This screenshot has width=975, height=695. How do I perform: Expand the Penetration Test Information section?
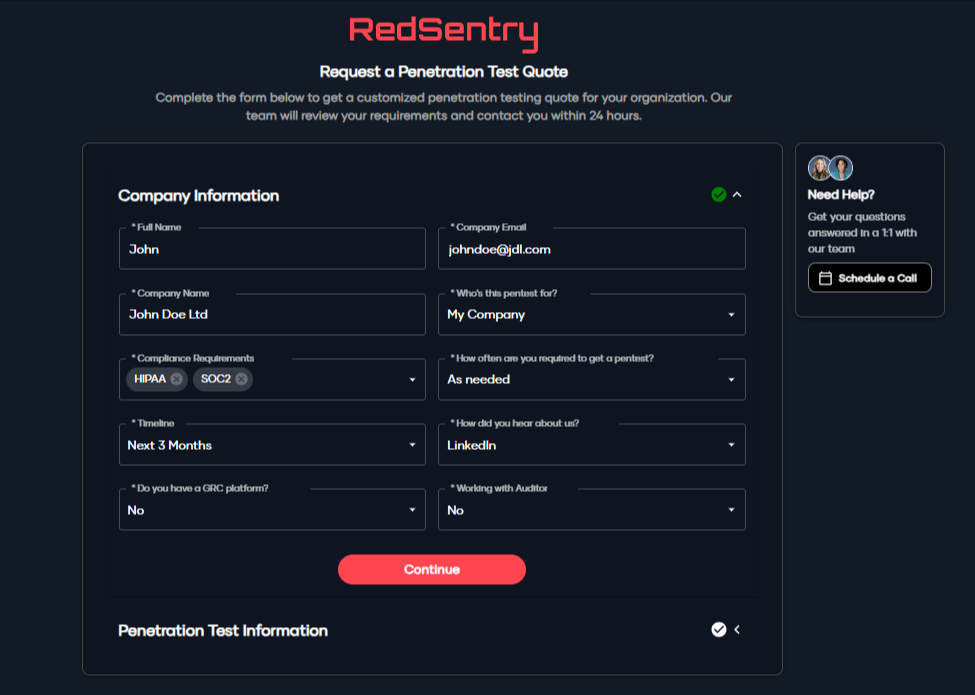click(737, 629)
